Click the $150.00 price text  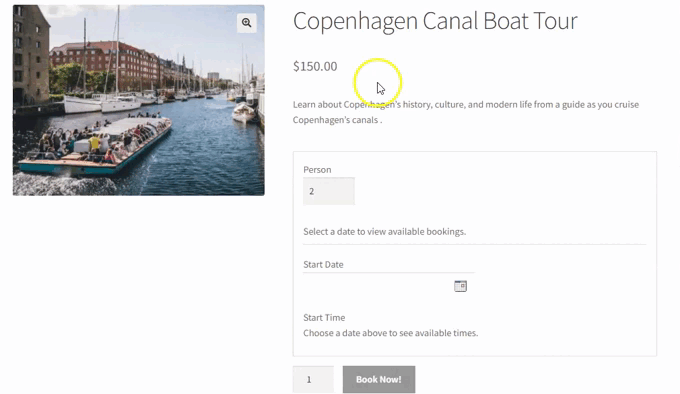tap(315, 66)
